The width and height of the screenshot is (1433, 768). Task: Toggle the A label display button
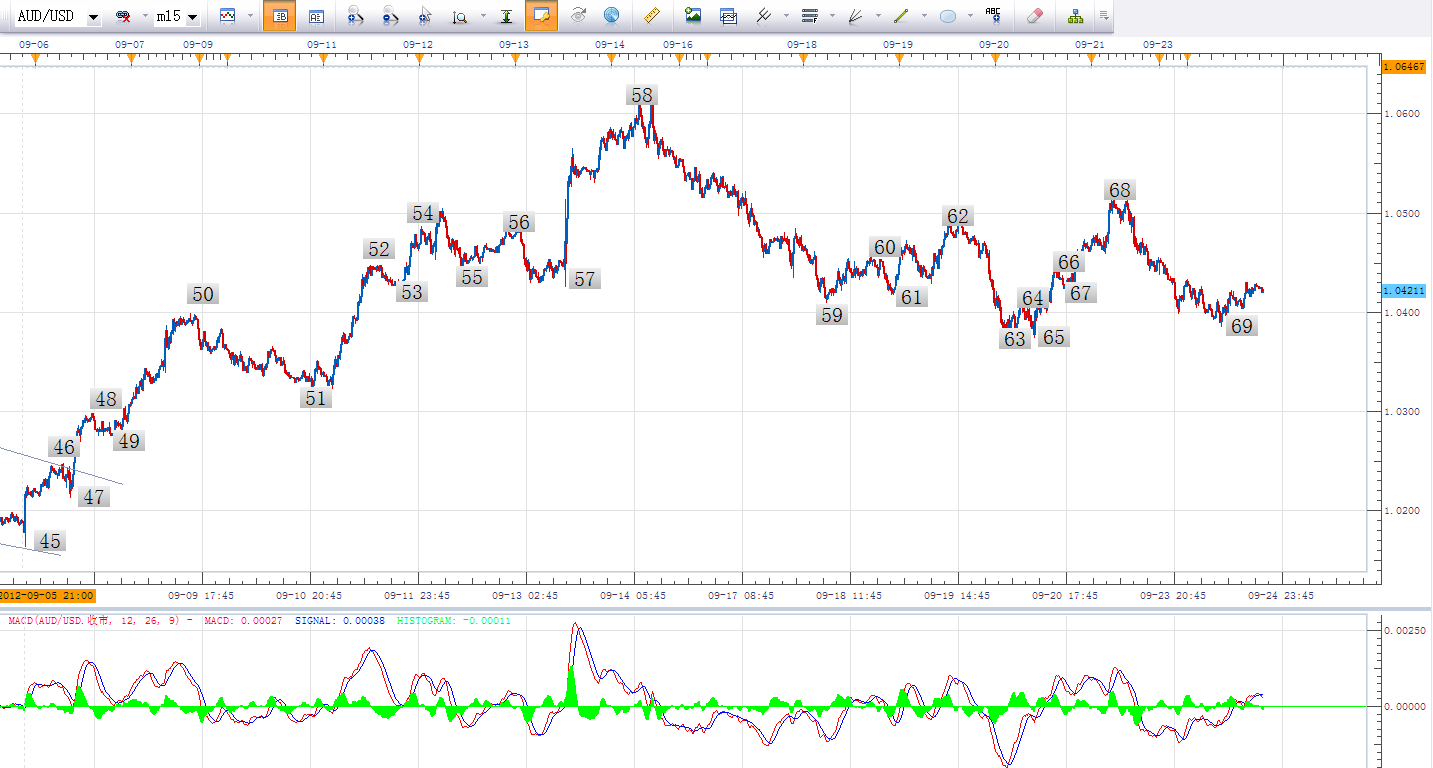[316, 16]
